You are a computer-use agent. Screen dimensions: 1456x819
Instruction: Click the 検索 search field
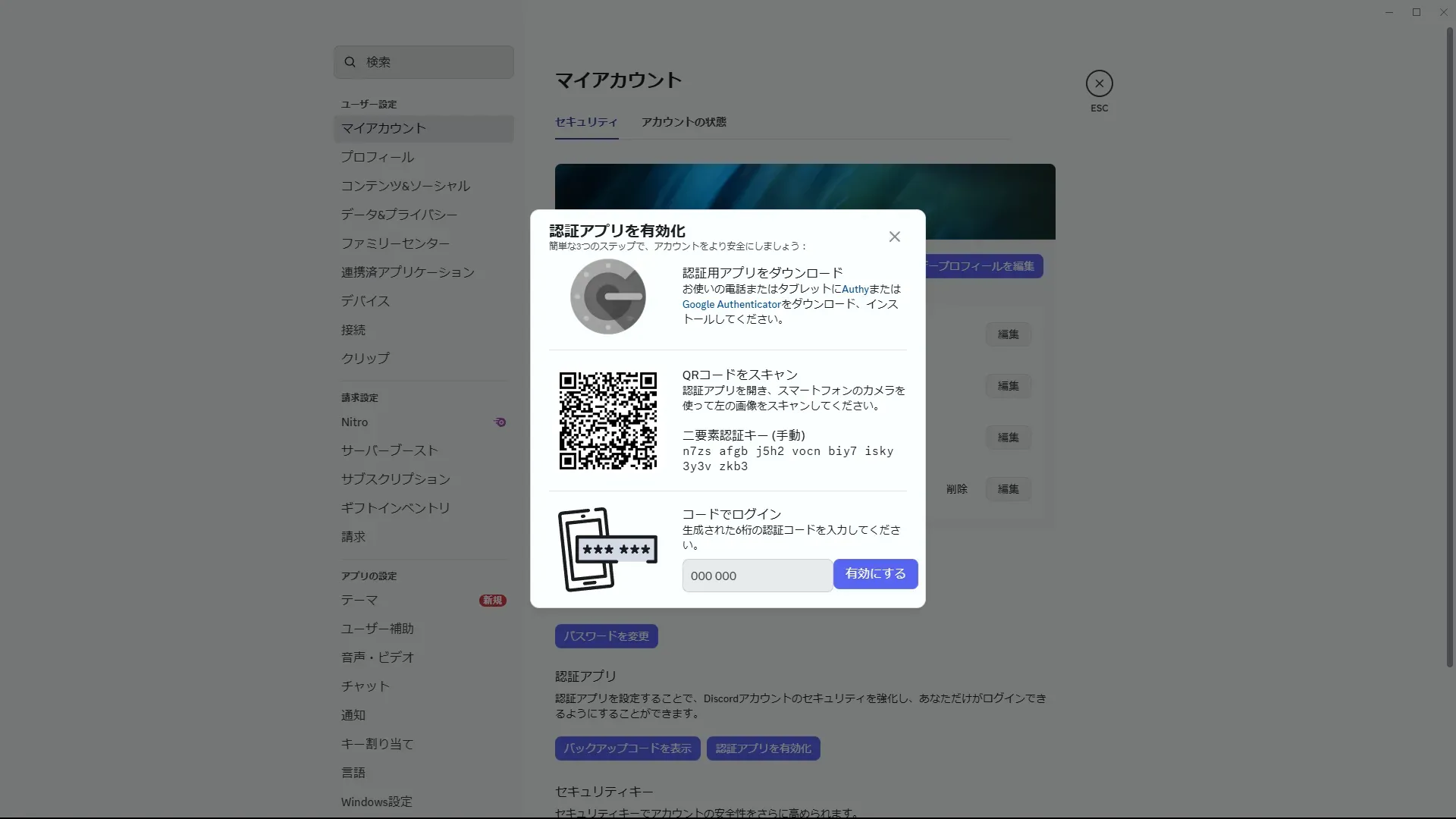[x=436, y=62]
